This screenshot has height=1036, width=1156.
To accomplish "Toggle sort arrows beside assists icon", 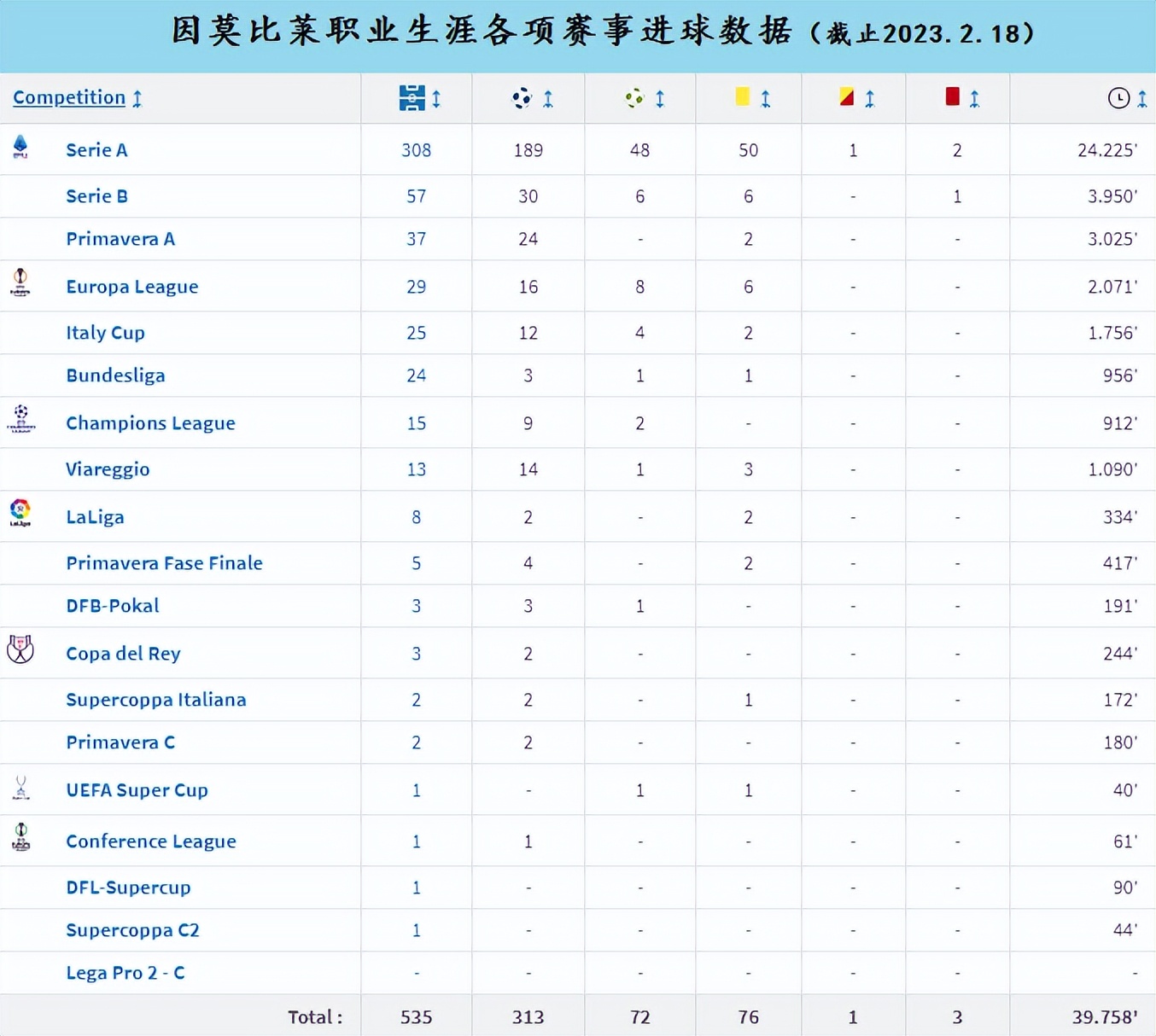I will click(x=660, y=99).
